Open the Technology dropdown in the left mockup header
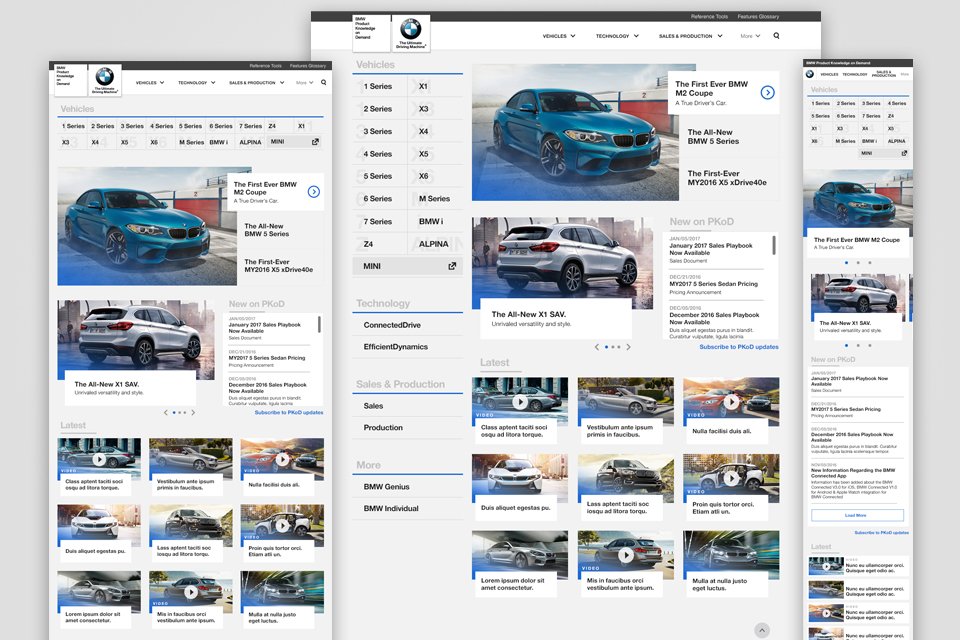This screenshot has width=960, height=640. pos(197,82)
